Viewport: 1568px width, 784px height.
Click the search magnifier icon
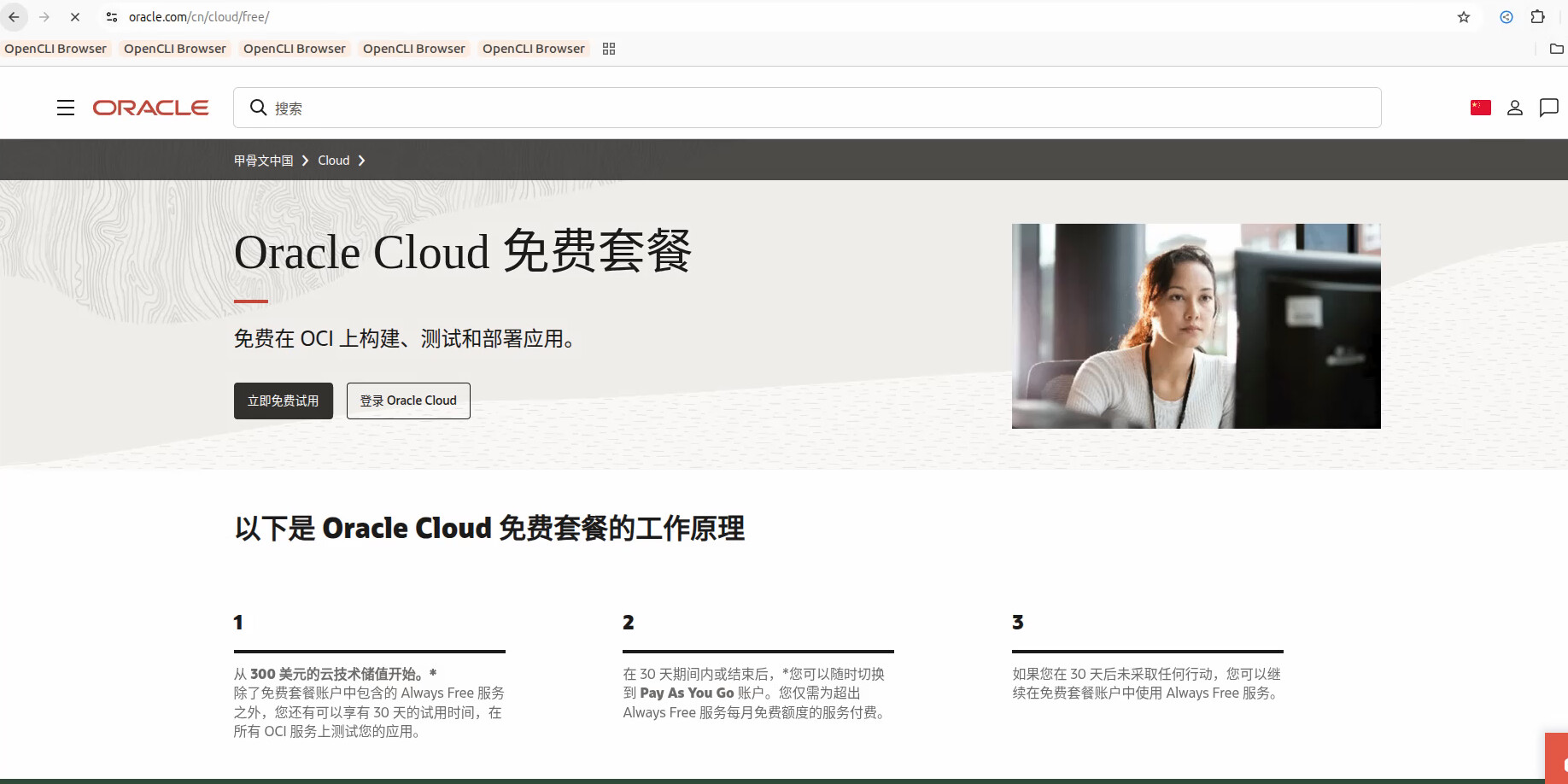pos(258,108)
